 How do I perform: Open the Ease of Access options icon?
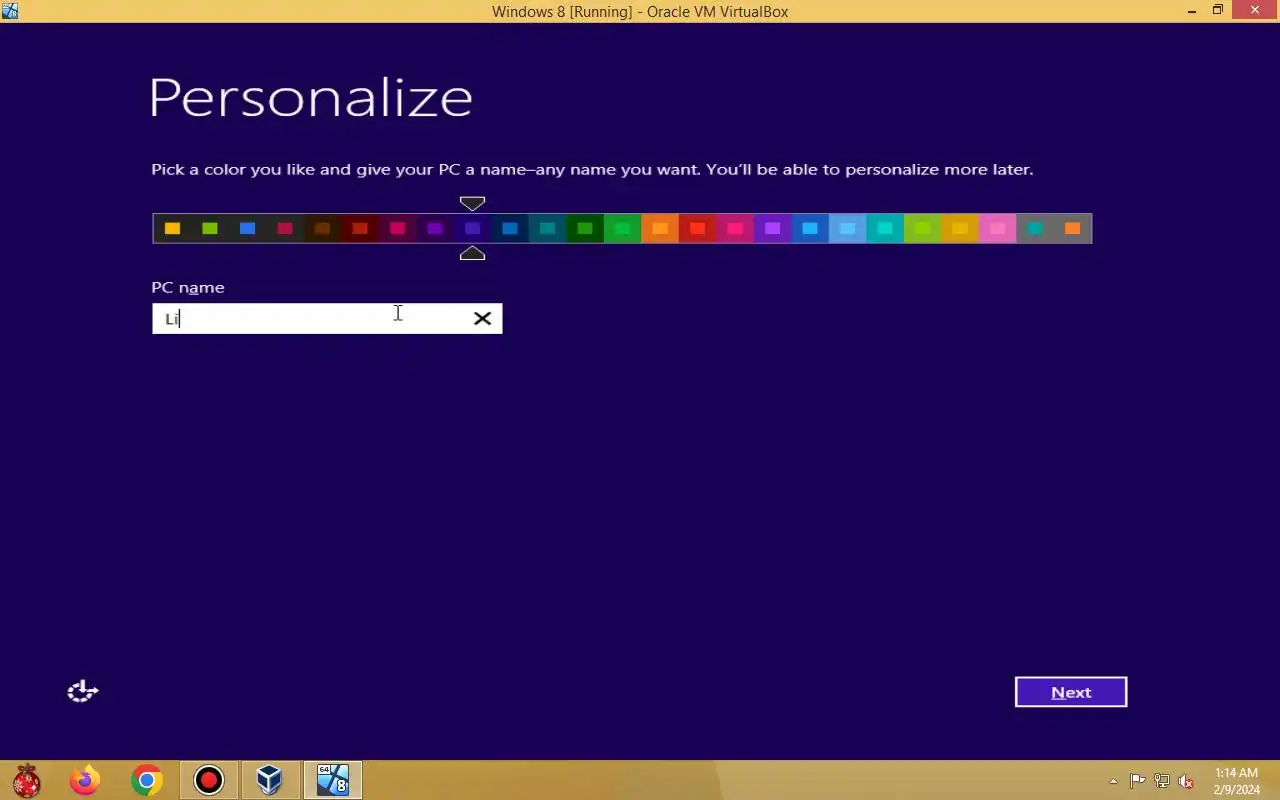click(x=82, y=691)
